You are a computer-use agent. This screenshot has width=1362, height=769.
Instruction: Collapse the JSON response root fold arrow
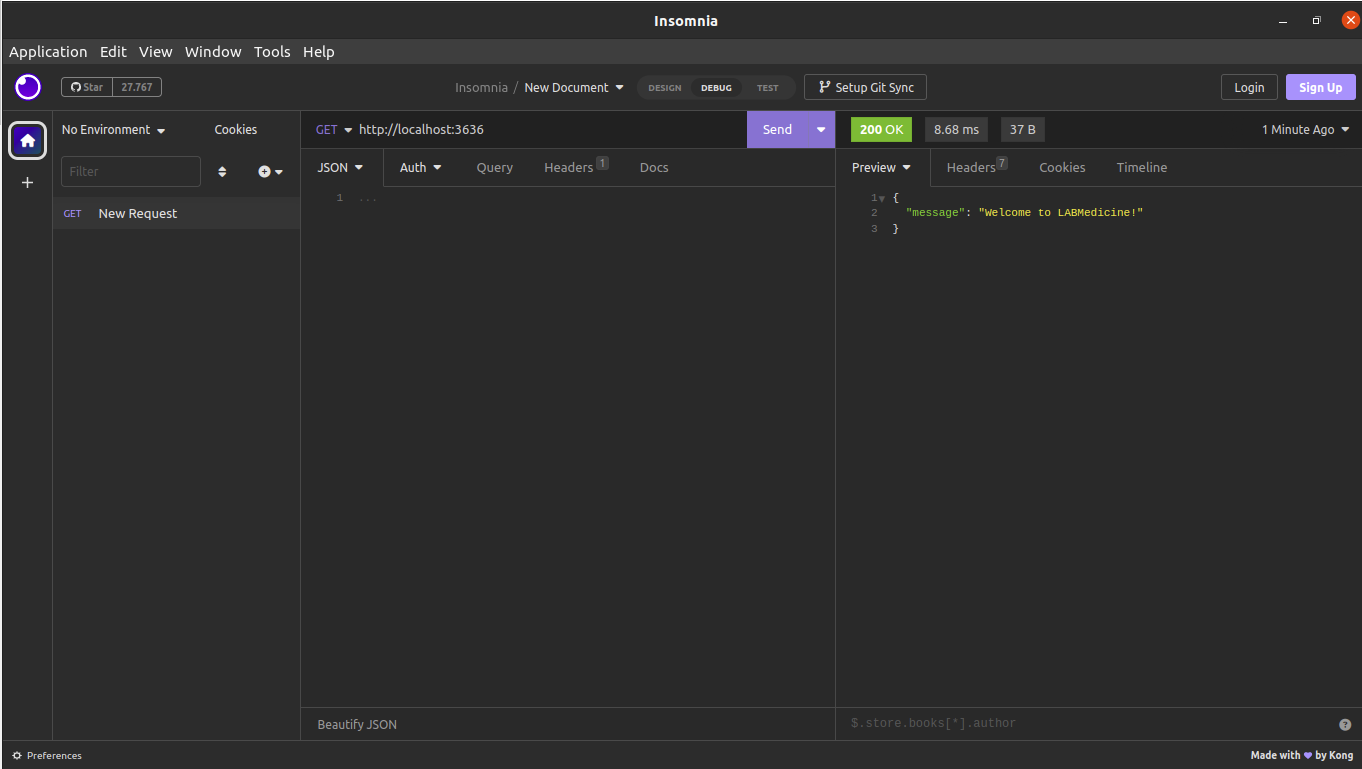pos(881,199)
